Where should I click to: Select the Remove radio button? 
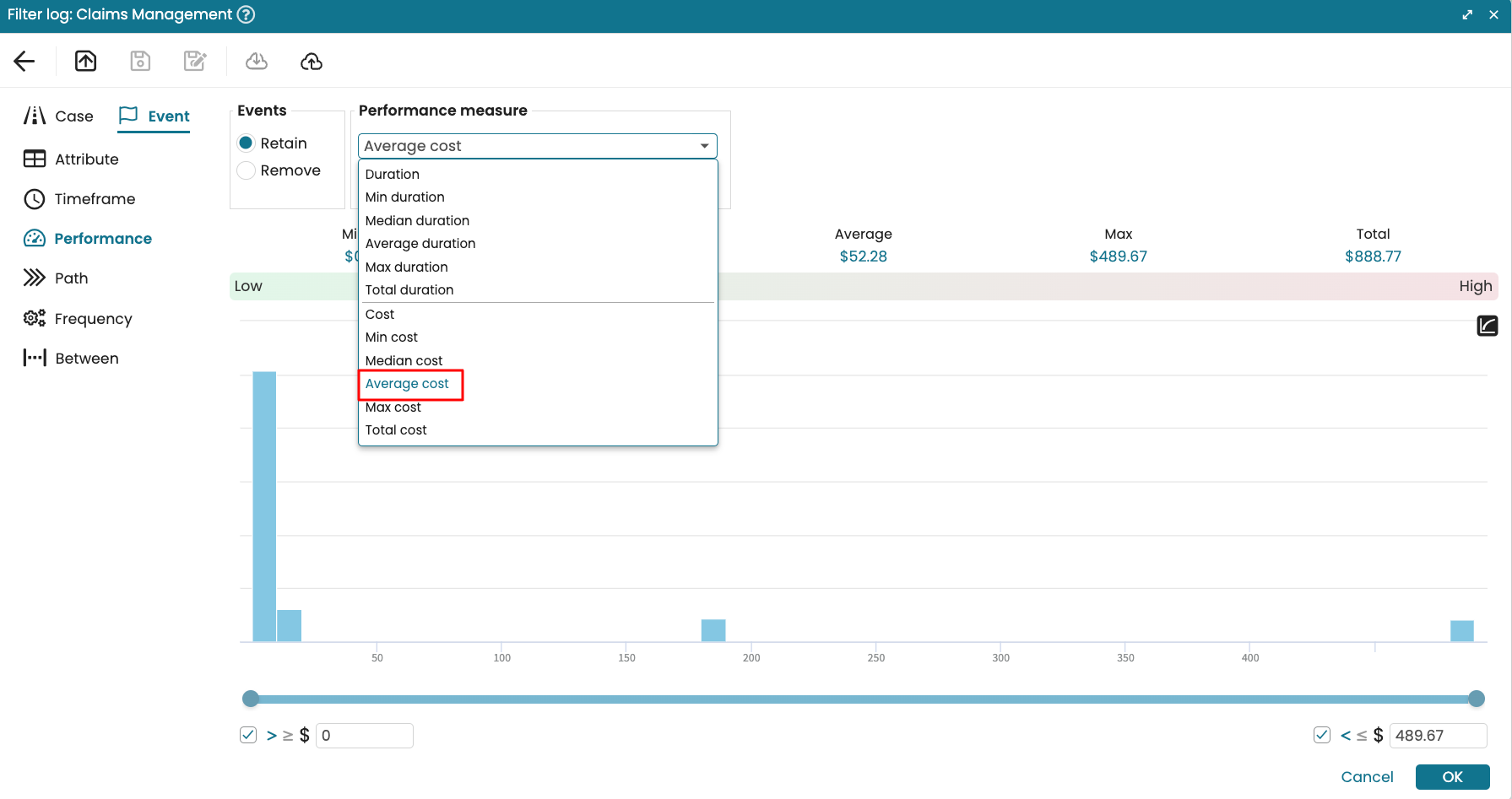click(247, 170)
